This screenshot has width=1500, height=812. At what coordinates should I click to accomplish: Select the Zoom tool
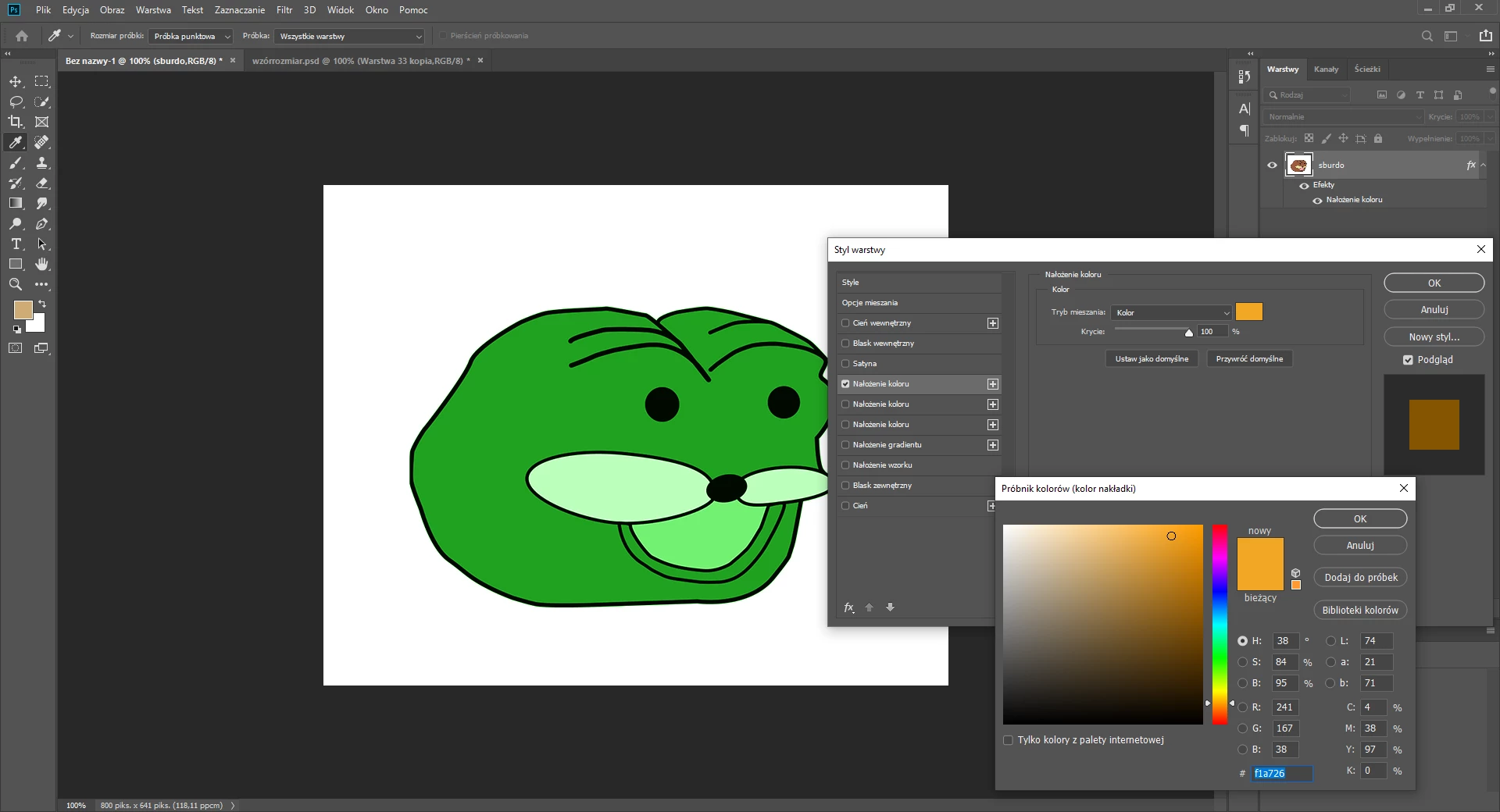[16, 284]
